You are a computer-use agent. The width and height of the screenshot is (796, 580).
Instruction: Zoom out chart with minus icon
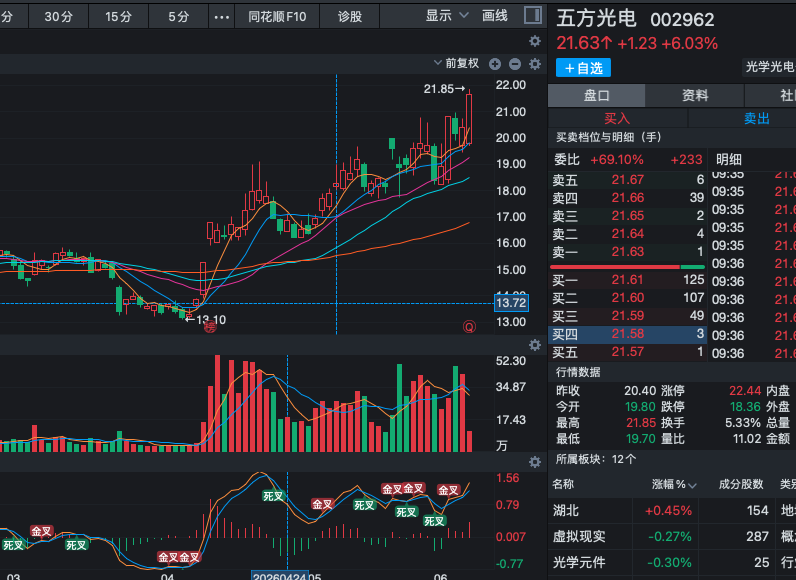pos(515,64)
